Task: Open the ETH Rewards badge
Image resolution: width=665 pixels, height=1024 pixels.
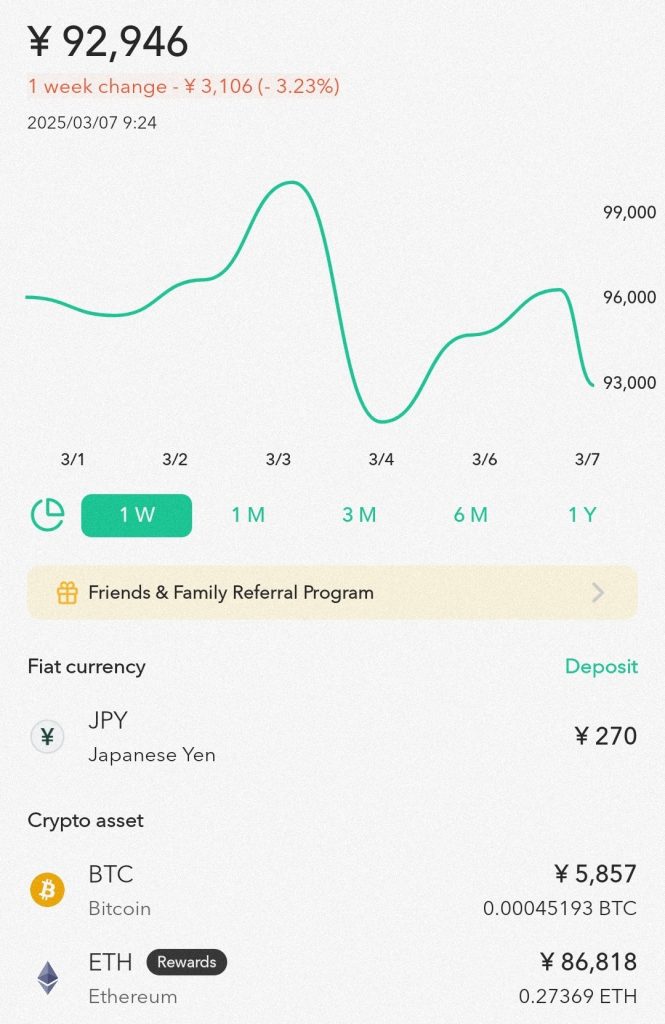Action: coord(187,962)
